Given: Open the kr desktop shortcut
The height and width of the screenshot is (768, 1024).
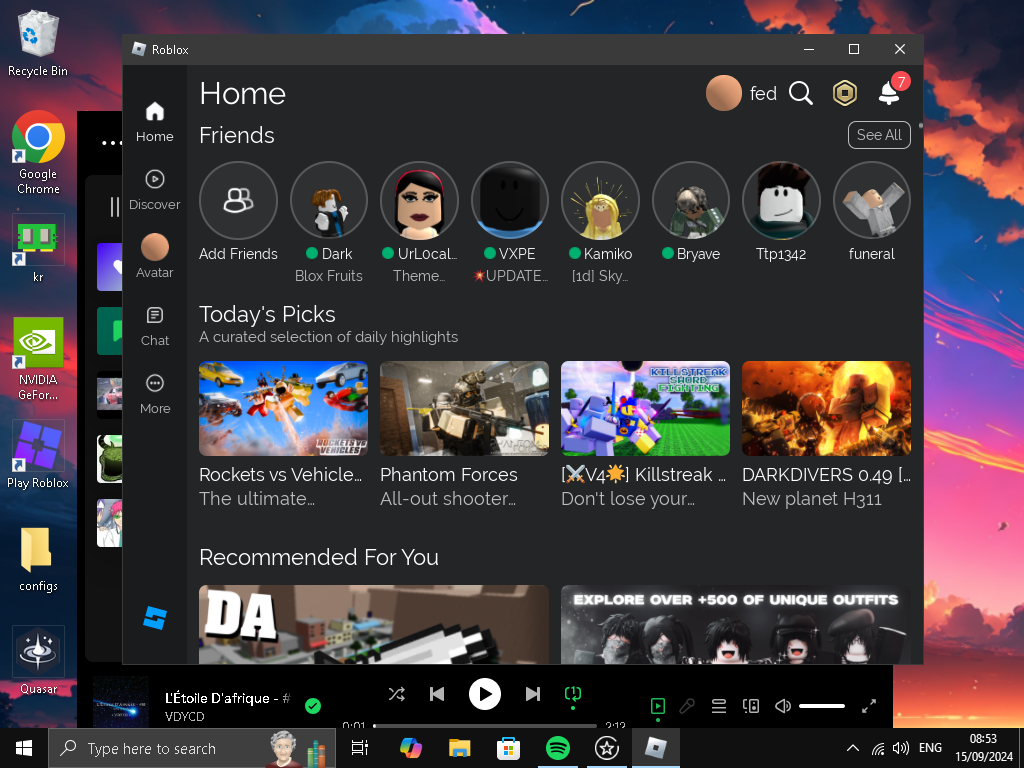Looking at the screenshot, I should [38, 249].
